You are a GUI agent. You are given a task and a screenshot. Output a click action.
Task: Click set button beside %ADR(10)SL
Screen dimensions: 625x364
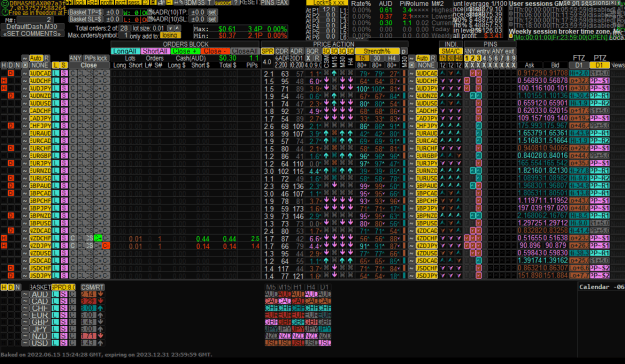(x=212, y=19)
